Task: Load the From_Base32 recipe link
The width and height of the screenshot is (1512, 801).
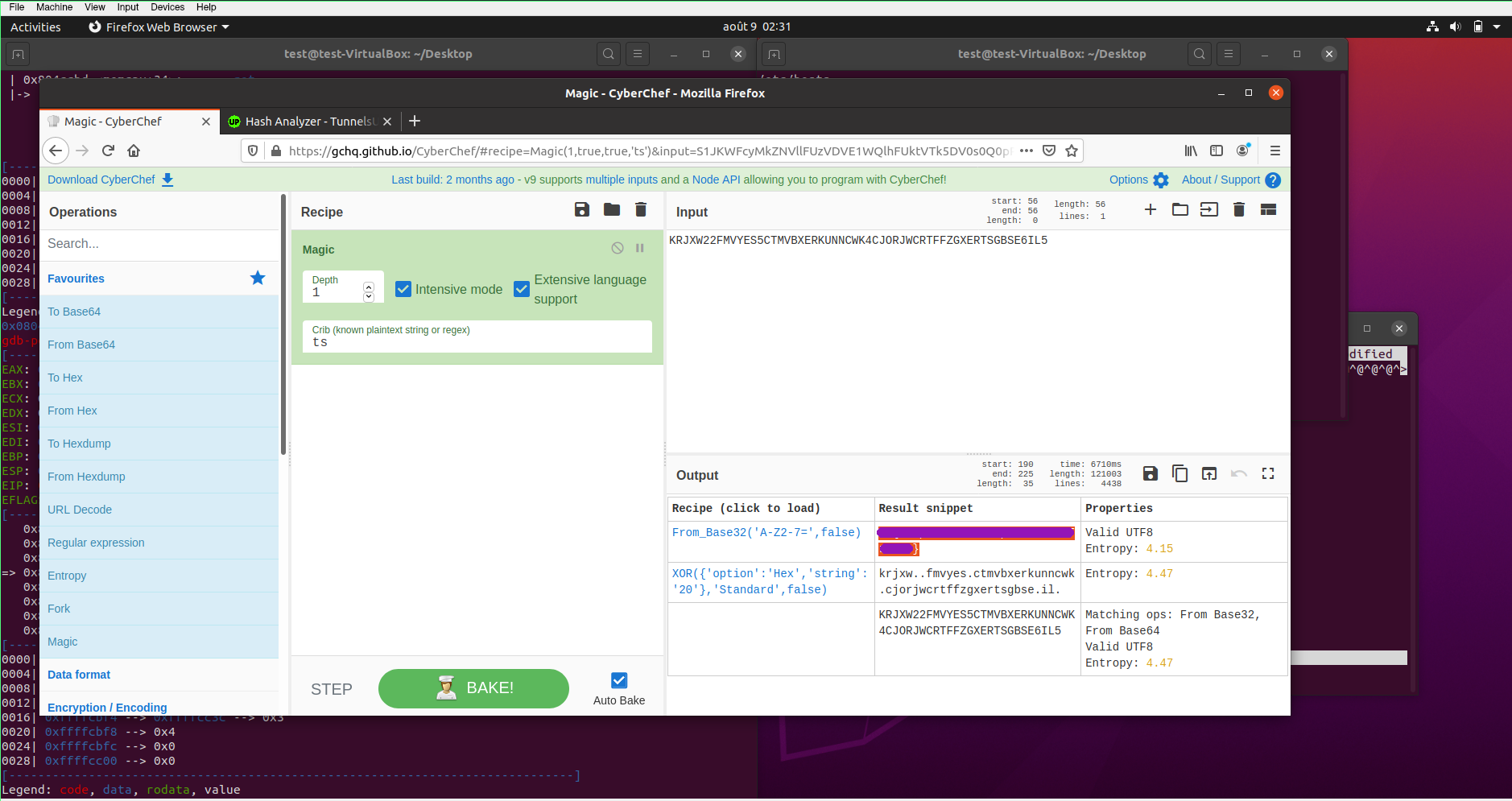Action: [x=766, y=533]
